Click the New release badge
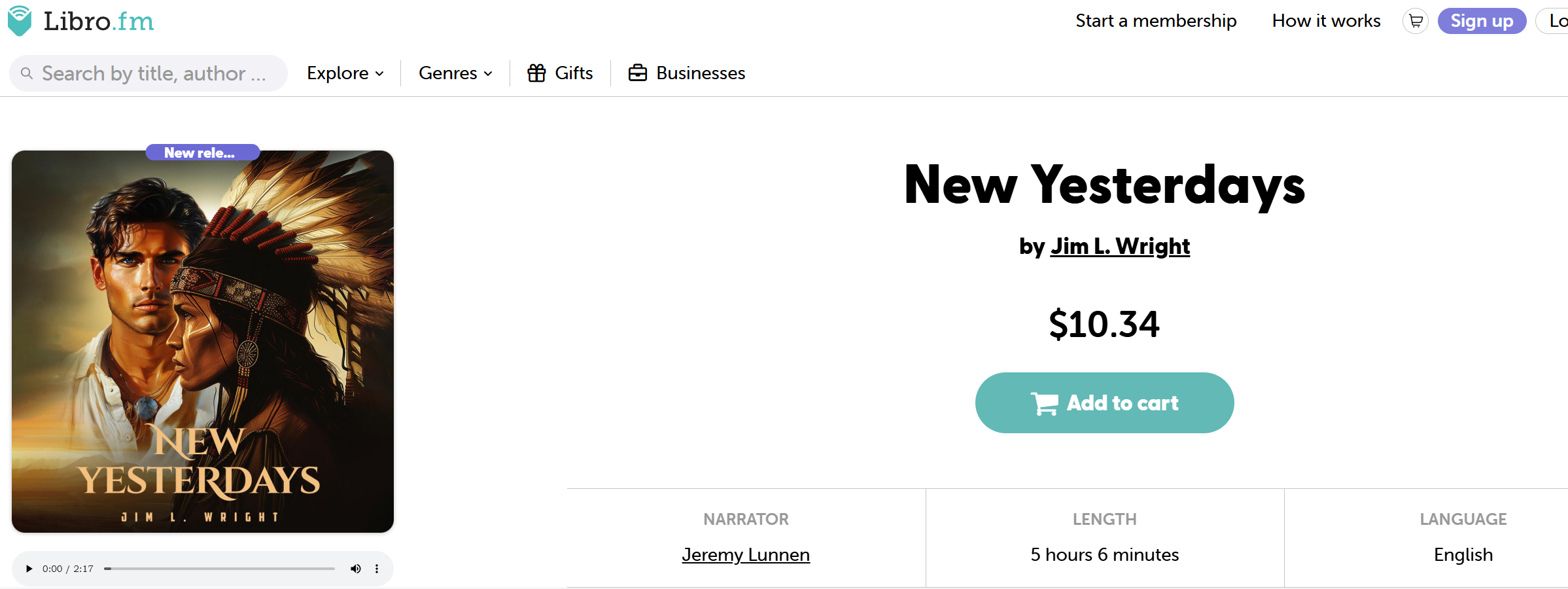This screenshot has width=1568, height=589. click(202, 152)
